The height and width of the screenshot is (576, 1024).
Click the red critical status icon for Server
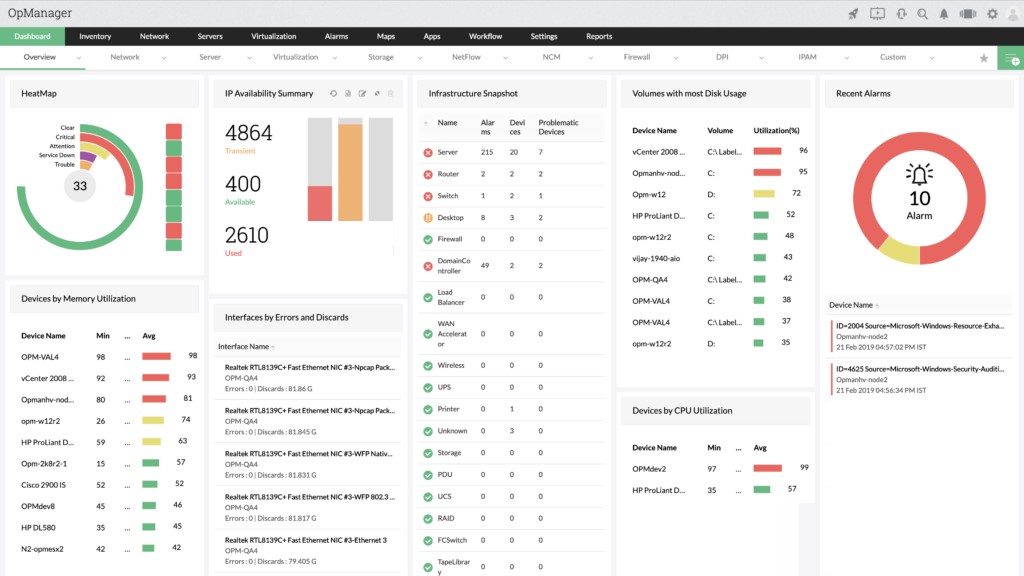point(428,153)
